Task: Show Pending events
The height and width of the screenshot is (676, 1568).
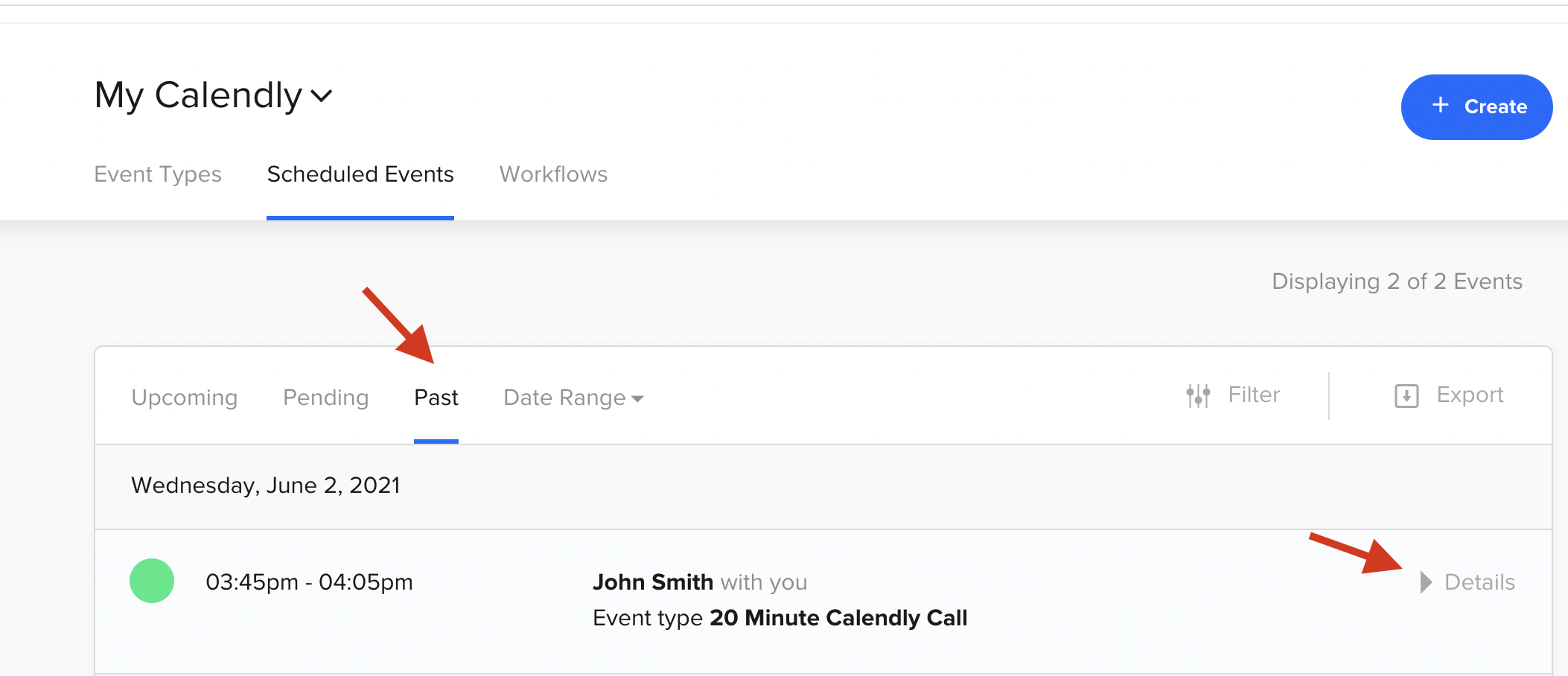Action: pos(325,398)
